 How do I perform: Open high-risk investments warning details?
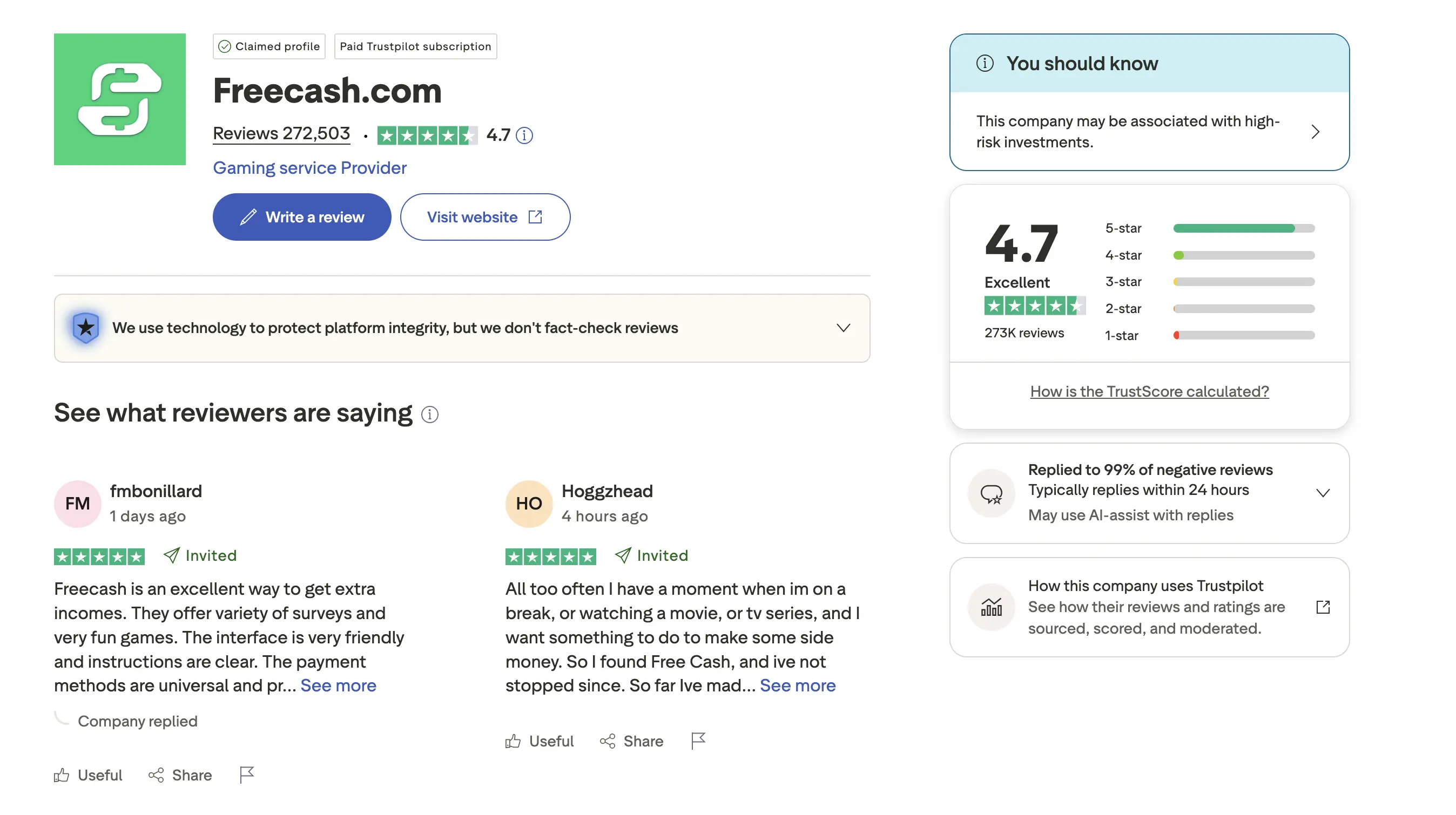tap(1315, 131)
